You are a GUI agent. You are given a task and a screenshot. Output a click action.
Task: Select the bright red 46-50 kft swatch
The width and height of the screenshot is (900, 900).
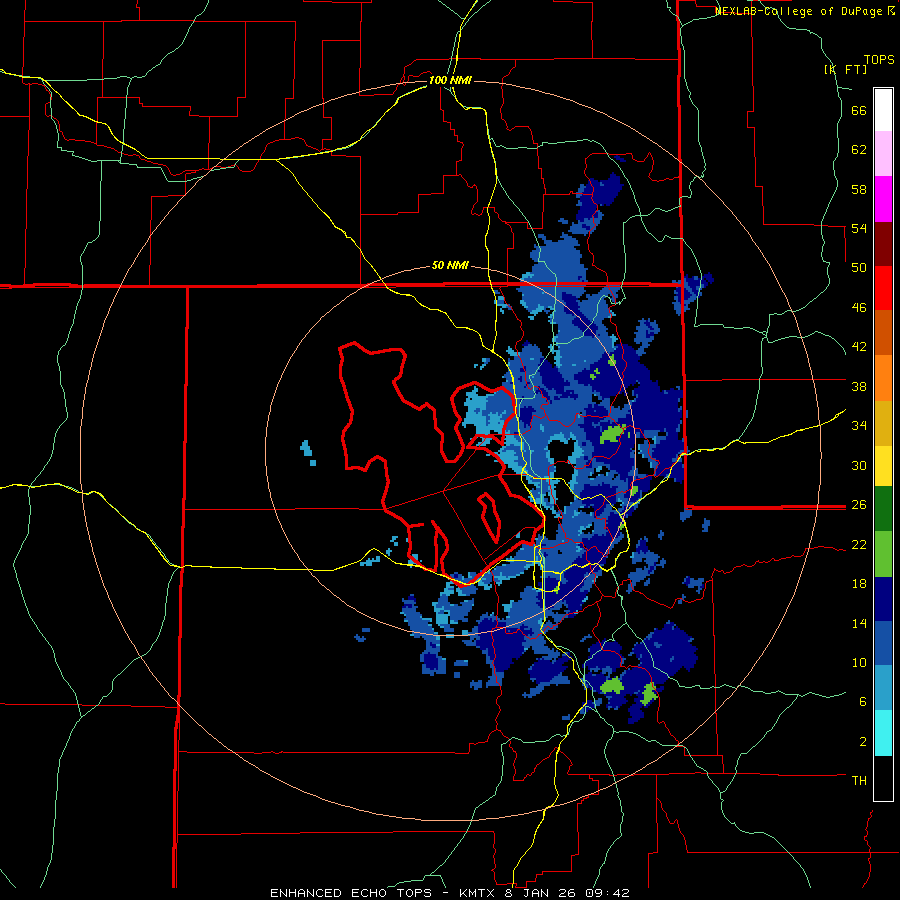point(883,288)
